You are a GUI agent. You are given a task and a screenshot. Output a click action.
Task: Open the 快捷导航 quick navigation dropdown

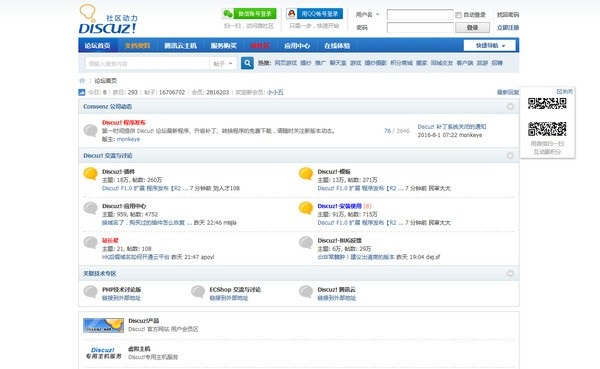click(489, 46)
